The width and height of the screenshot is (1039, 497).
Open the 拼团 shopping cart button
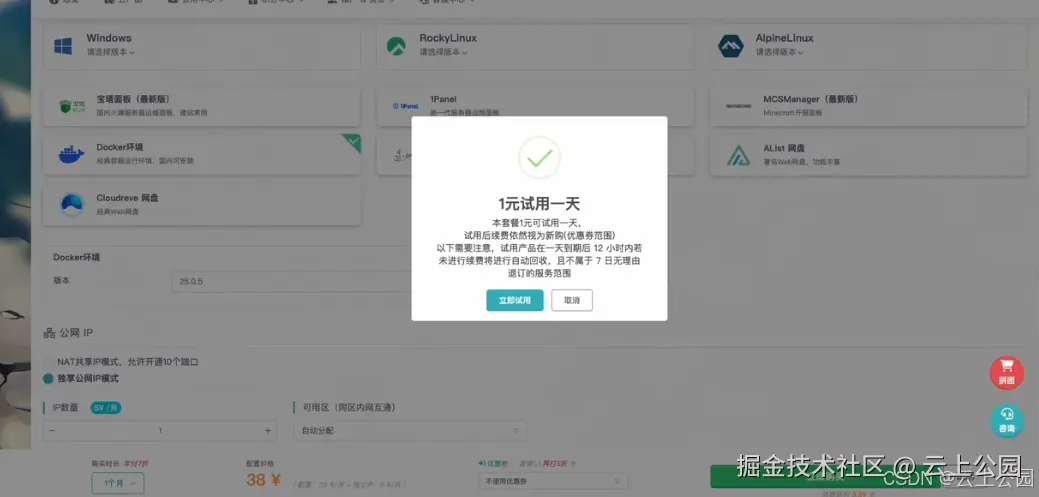coord(1007,372)
